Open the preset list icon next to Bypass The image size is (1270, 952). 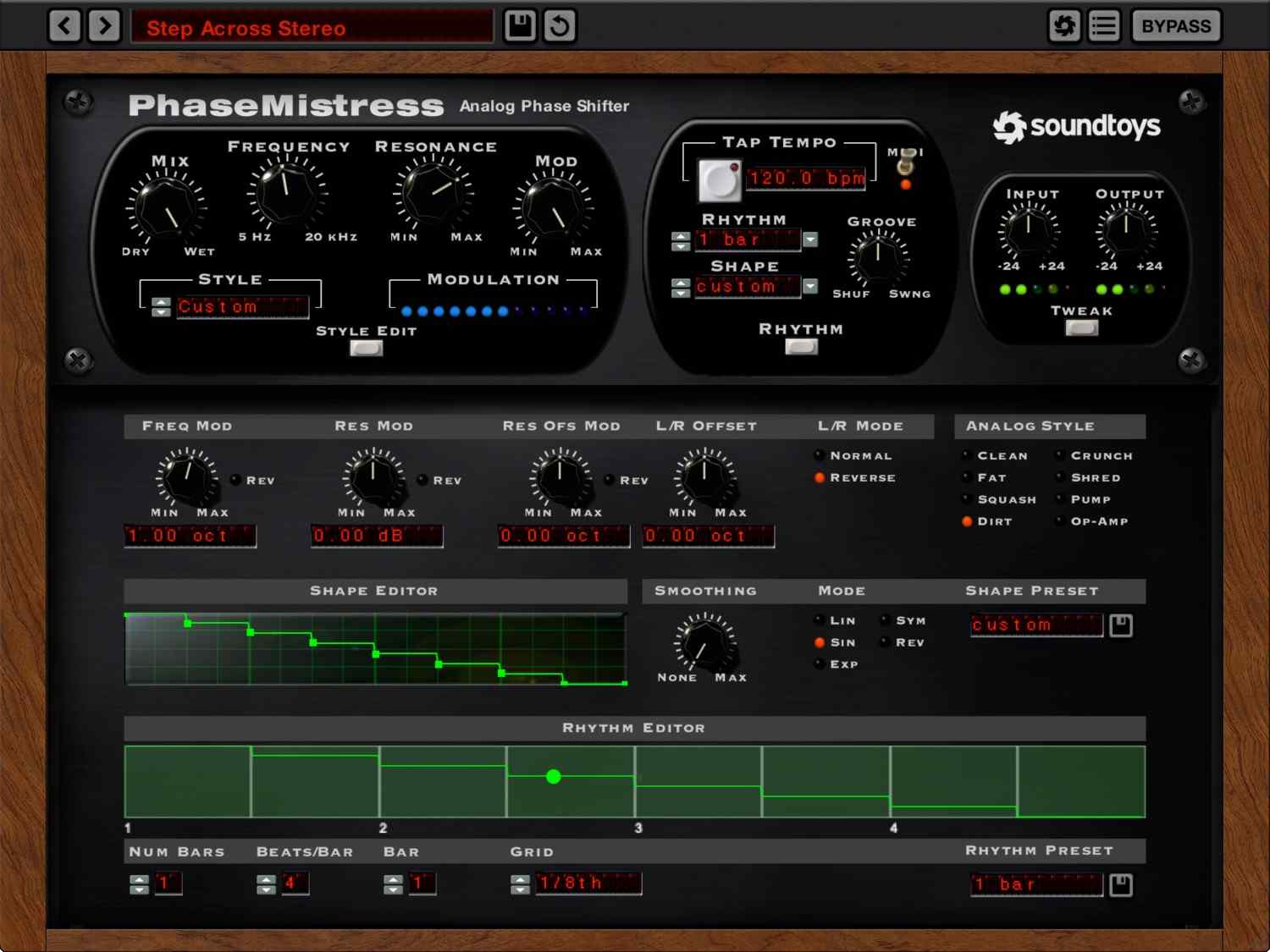pyautogui.click(x=1102, y=25)
